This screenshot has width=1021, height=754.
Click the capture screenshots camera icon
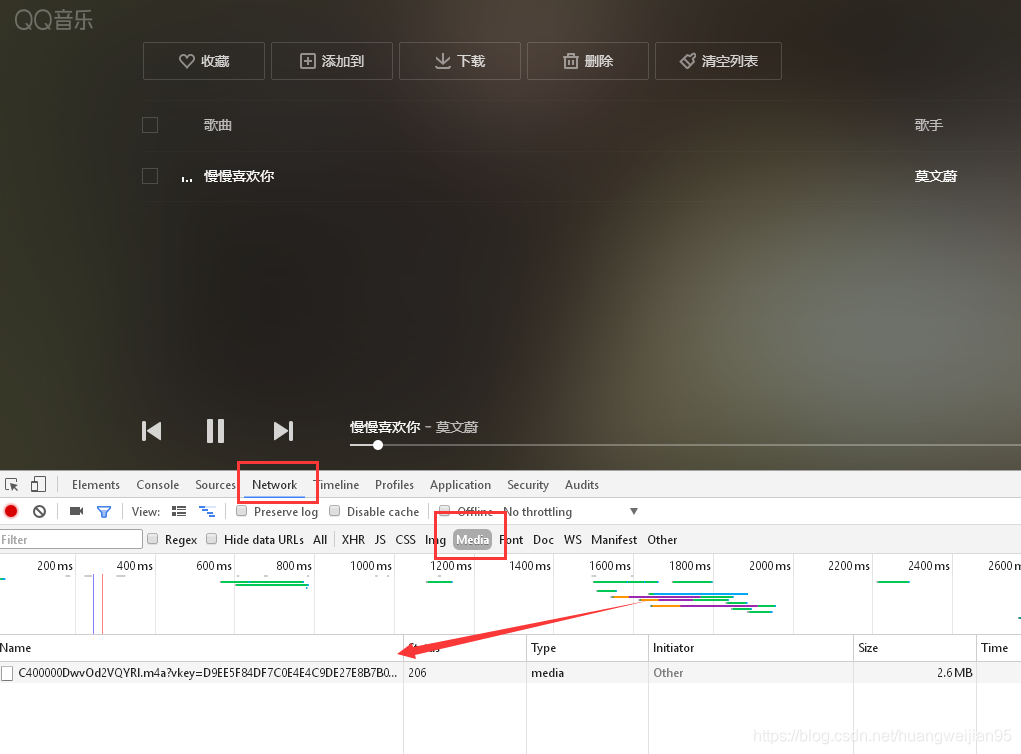click(76, 511)
